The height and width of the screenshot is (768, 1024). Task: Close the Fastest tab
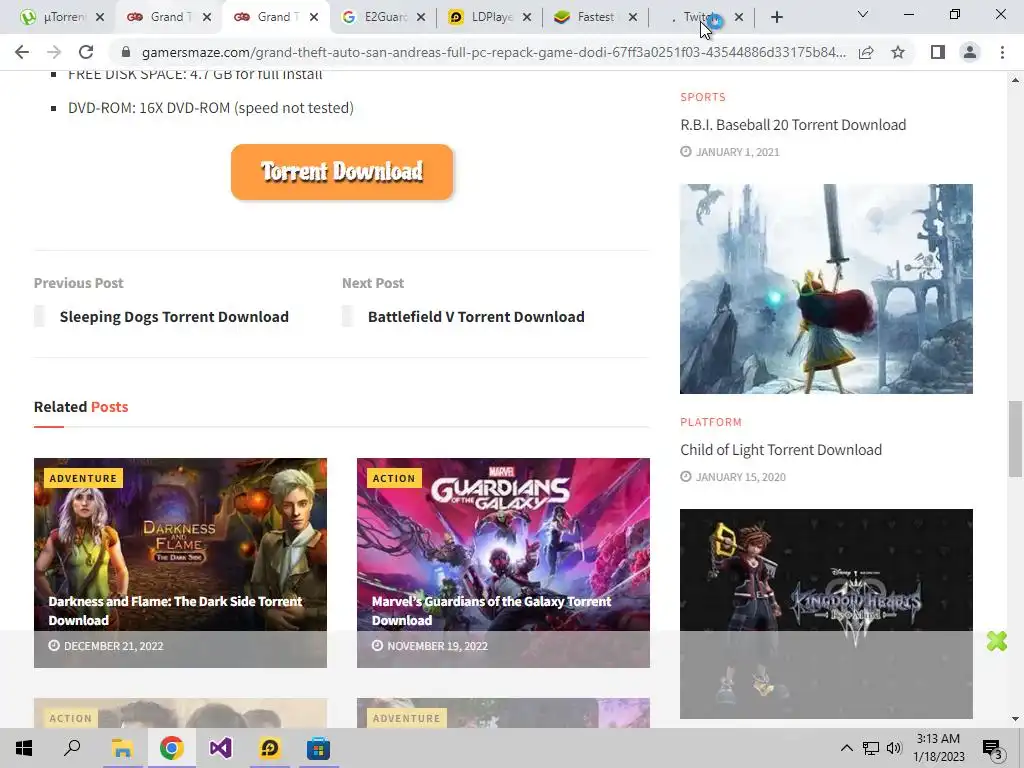coord(633,18)
